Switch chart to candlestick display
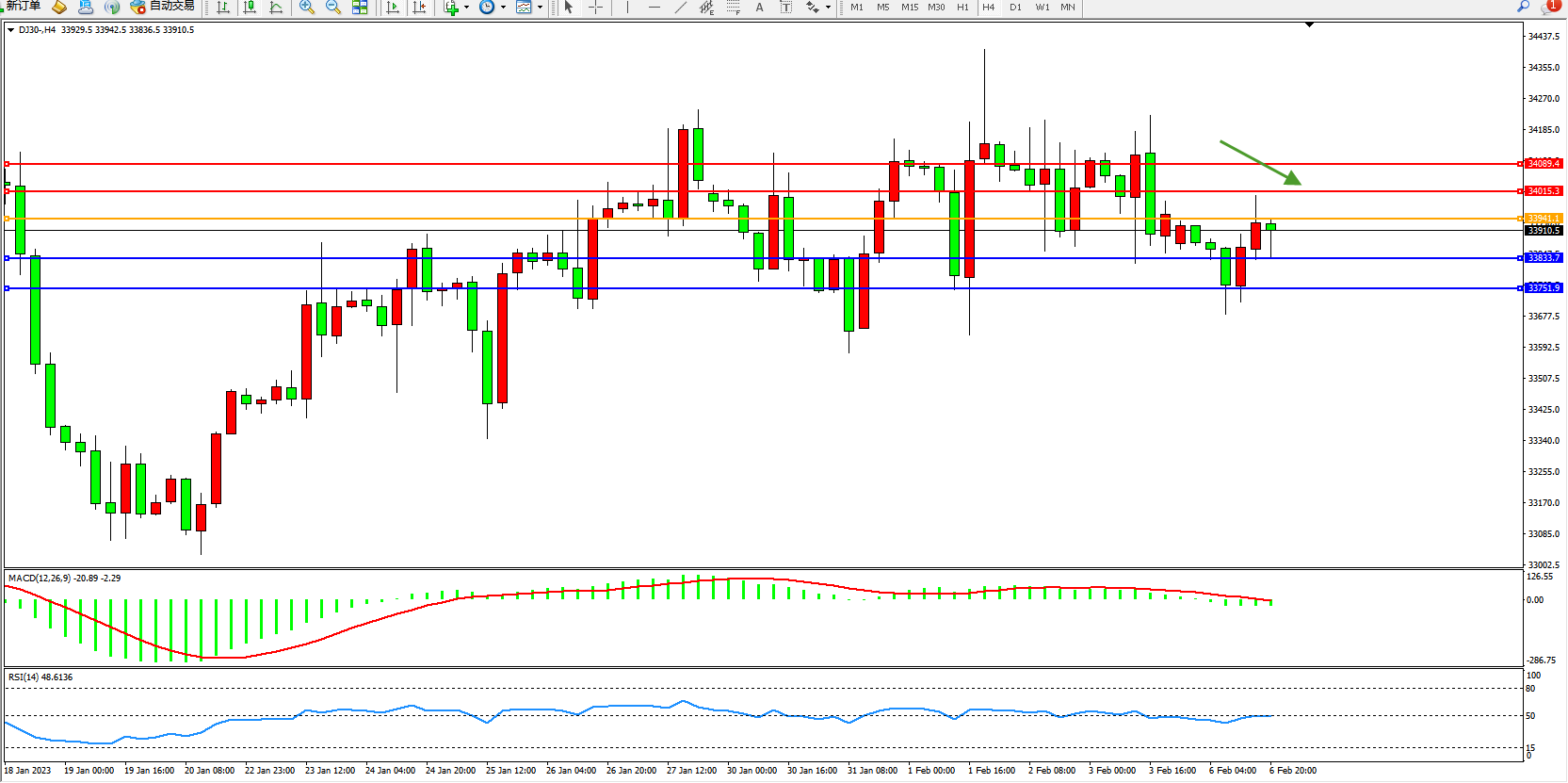1568x783 pixels. 250,7
